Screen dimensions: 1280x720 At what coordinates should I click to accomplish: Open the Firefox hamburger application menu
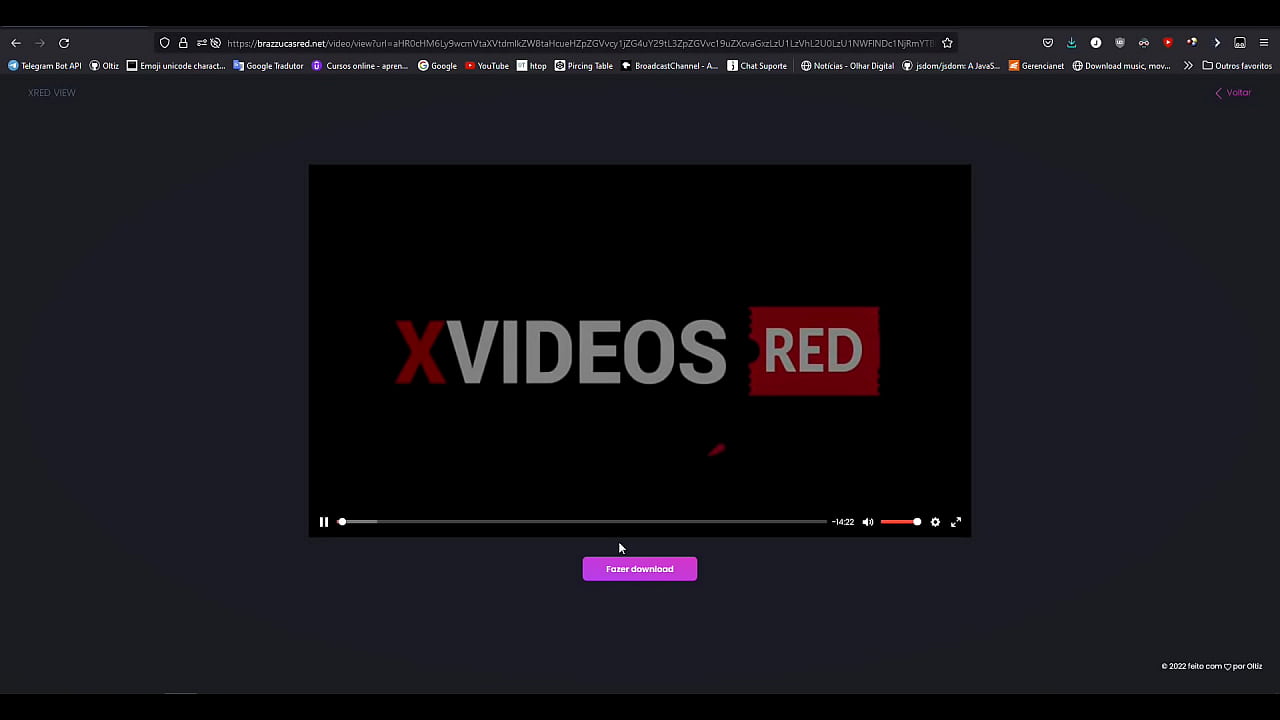(x=1264, y=43)
